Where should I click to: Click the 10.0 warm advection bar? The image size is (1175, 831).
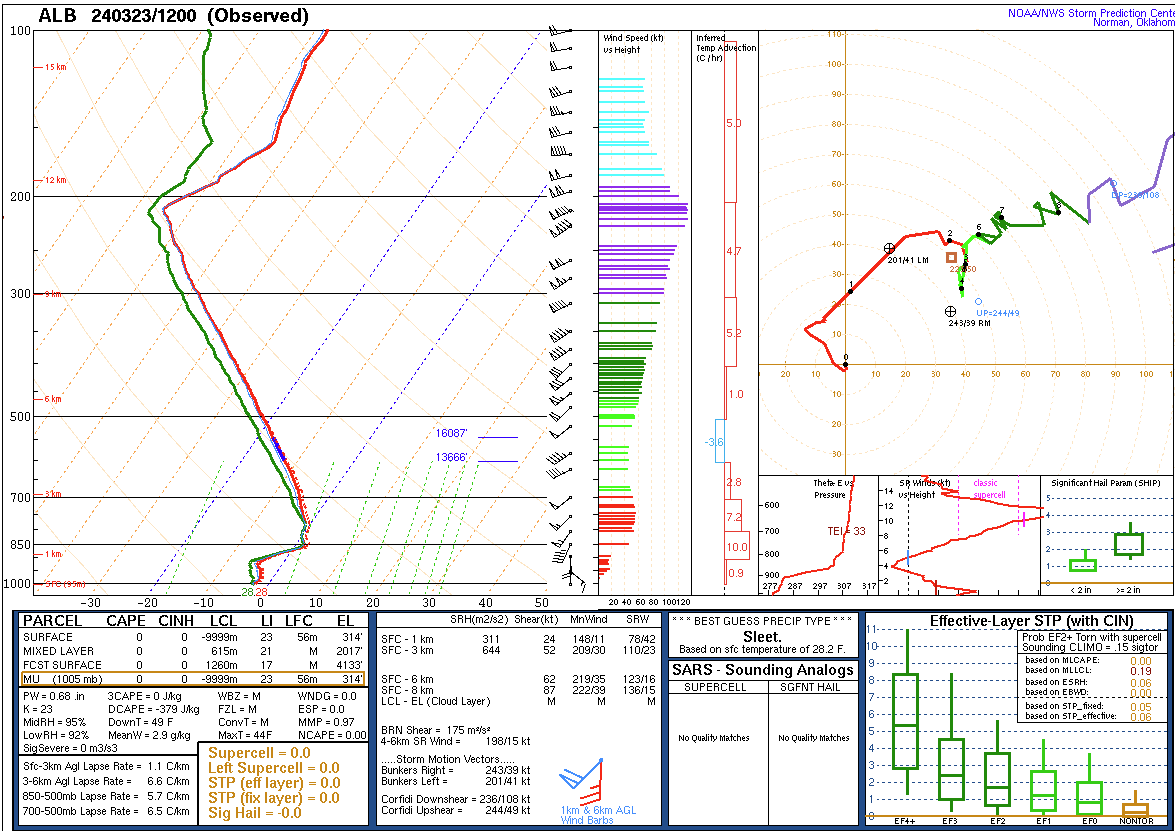coord(737,546)
